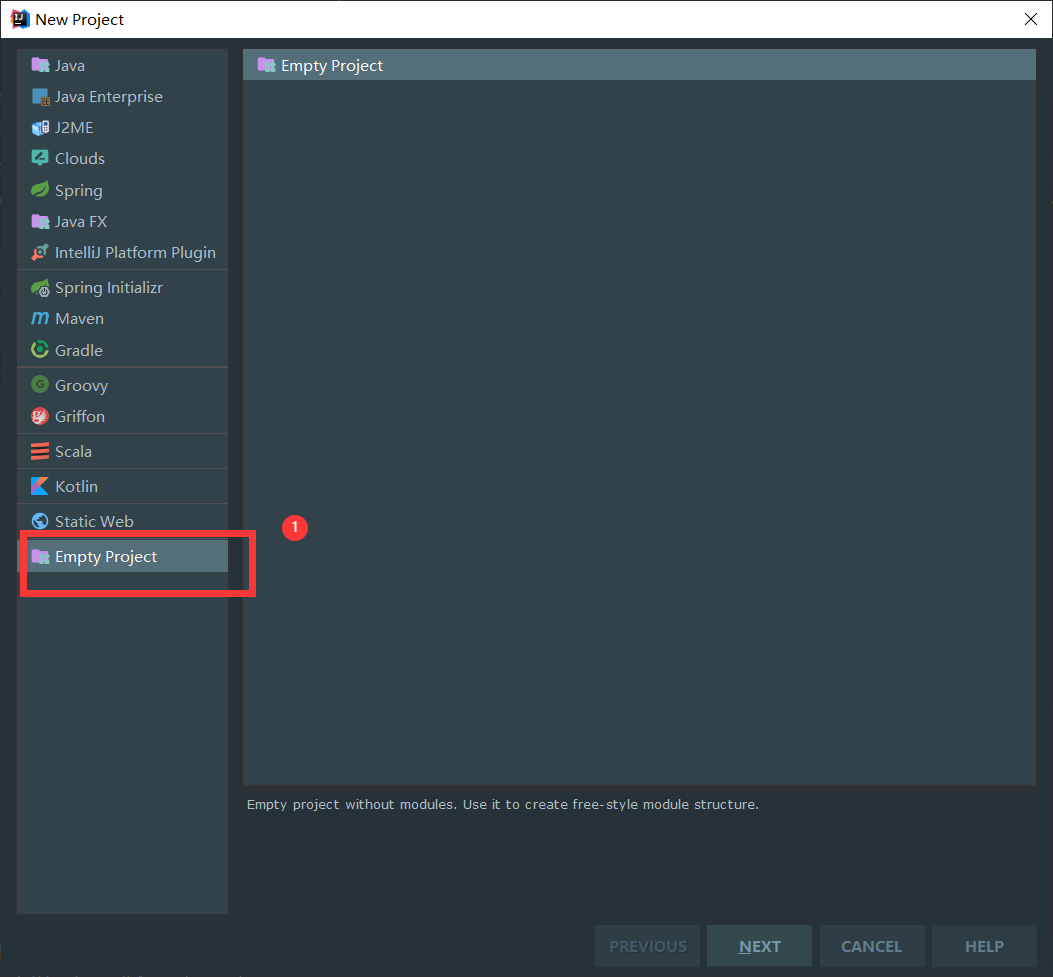
Task: Click the J2ME phone icon
Action: click(x=40, y=128)
